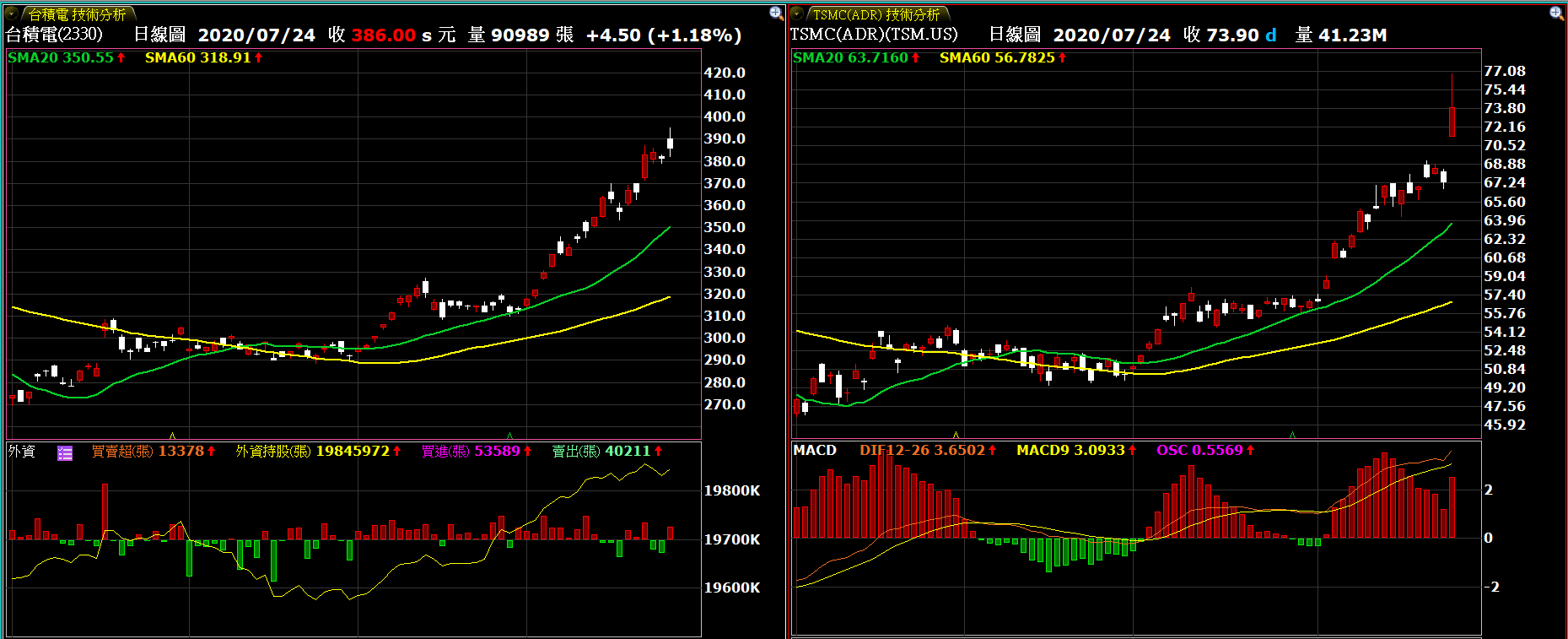The height and width of the screenshot is (639, 1568).
Task: Click SMA20 350.55 indicator label
Action: pyautogui.click(x=61, y=57)
